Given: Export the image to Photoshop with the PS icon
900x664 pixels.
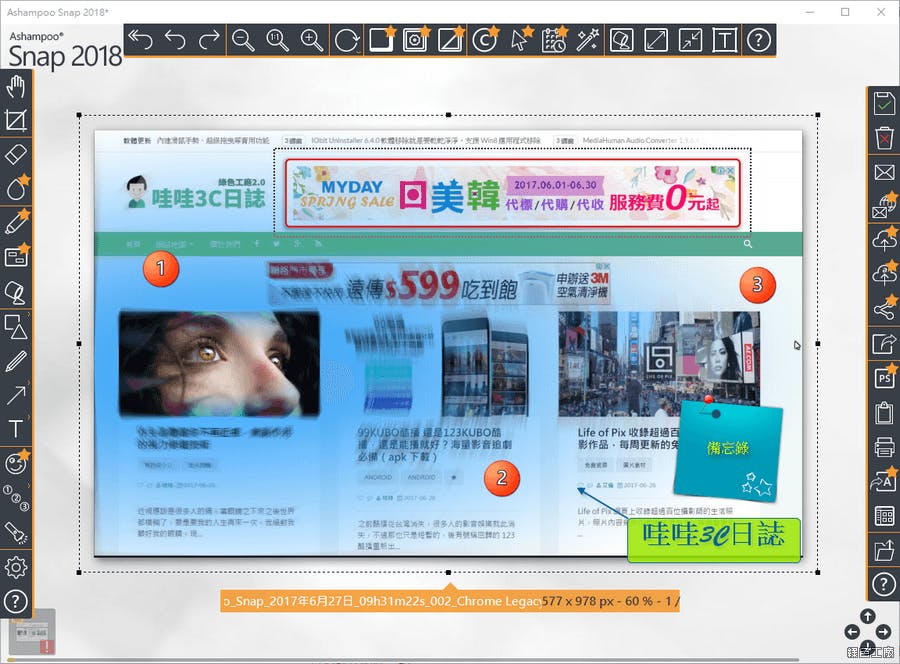Looking at the screenshot, I should click(884, 378).
